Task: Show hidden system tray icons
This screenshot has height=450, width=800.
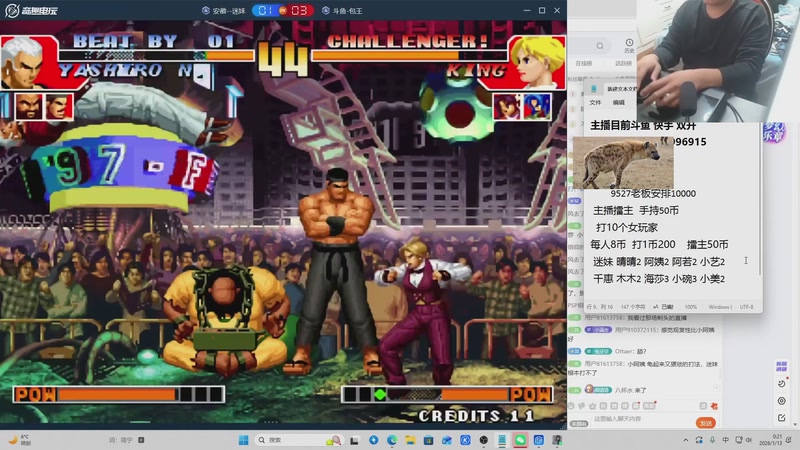Action: coord(685,440)
